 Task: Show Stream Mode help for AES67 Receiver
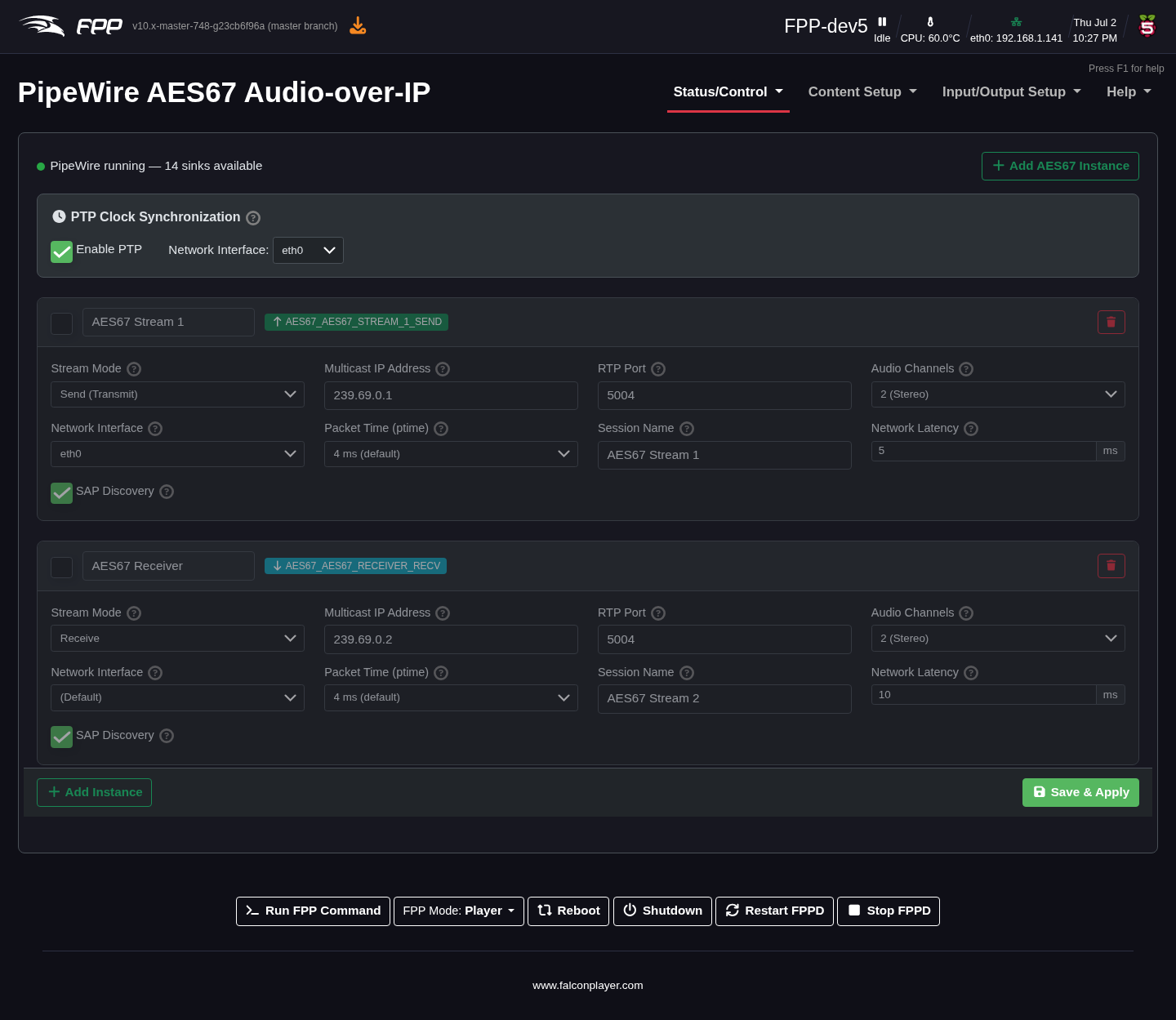pyautogui.click(x=134, y=613)
